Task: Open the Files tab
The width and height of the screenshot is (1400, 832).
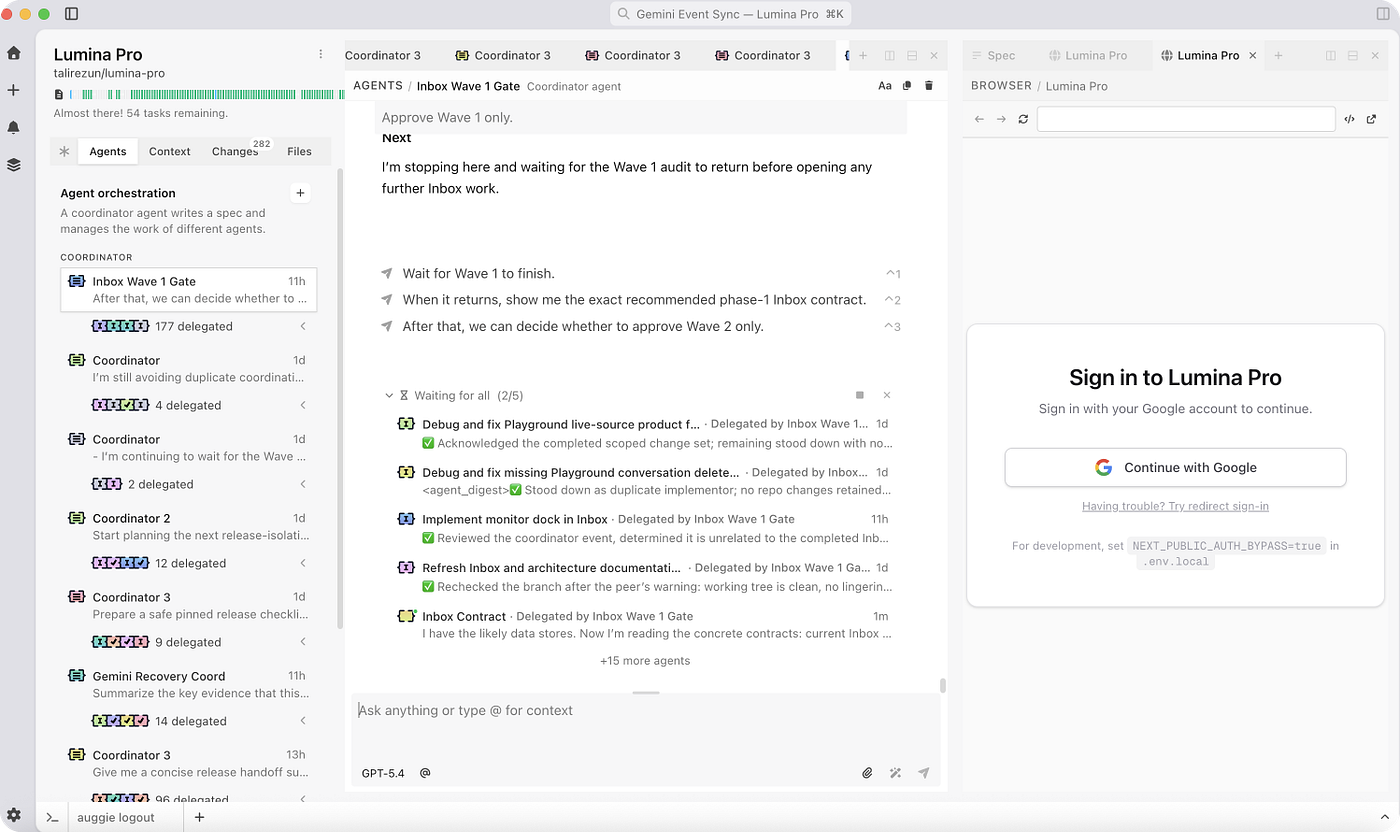Action: 299,151
